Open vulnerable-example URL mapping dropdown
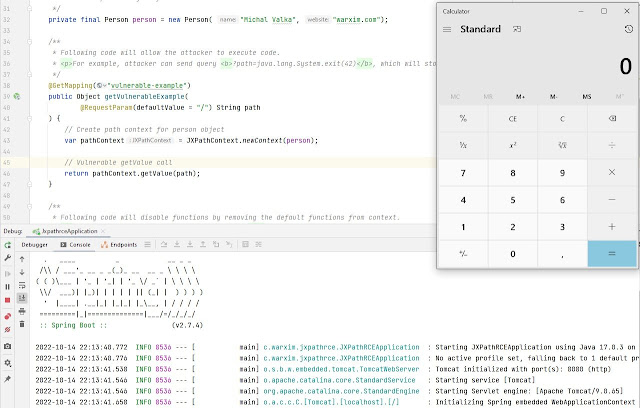The width and height of the screenshot is (640, 408). click(102, 86)
